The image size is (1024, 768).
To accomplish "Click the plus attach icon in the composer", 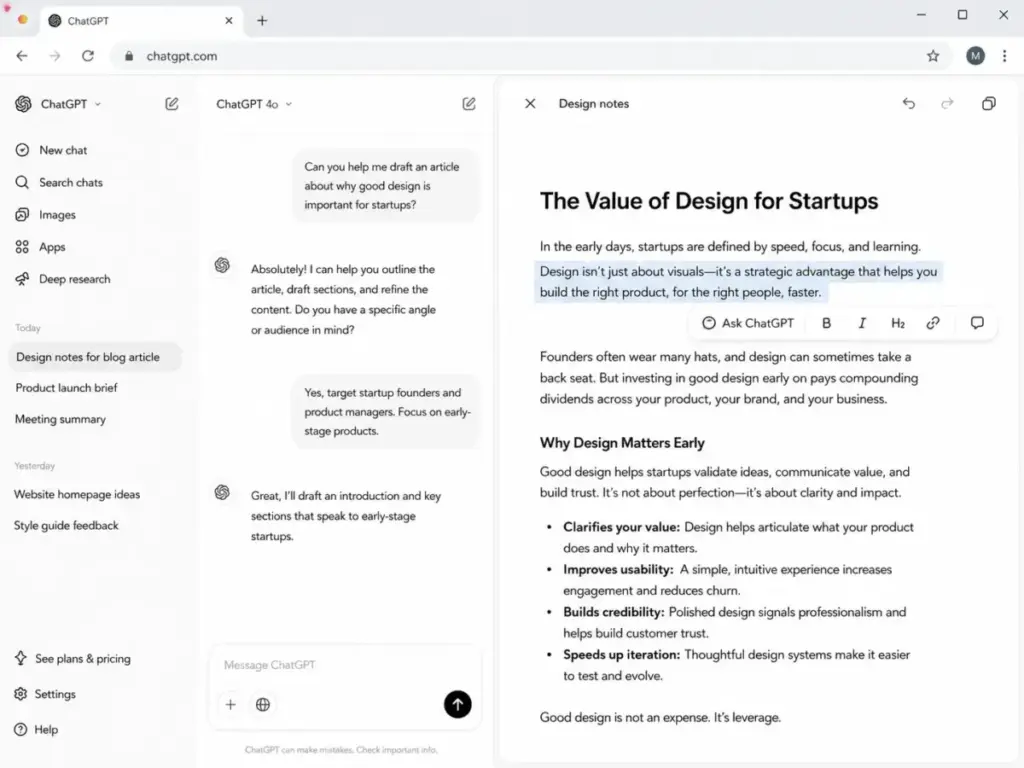I will [x=231, y=705].
